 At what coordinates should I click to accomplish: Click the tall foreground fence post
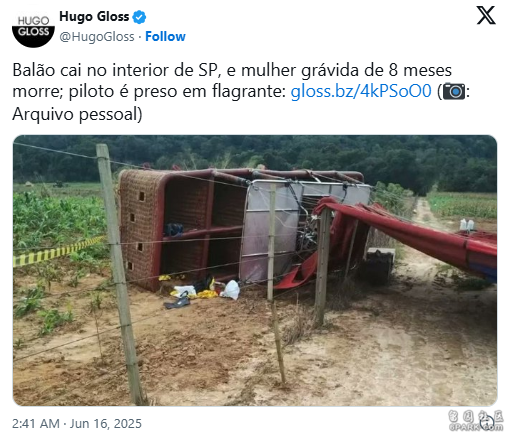(121, 273)
